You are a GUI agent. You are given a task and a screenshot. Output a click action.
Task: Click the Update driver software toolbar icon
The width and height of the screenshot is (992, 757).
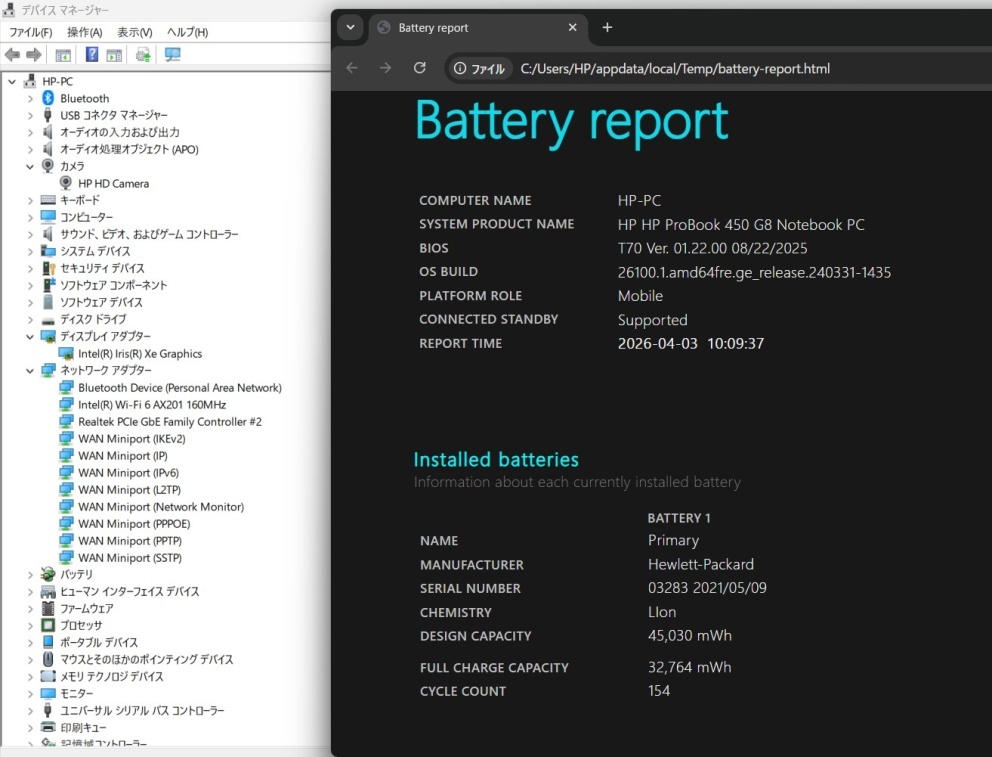tap(143, 55)
